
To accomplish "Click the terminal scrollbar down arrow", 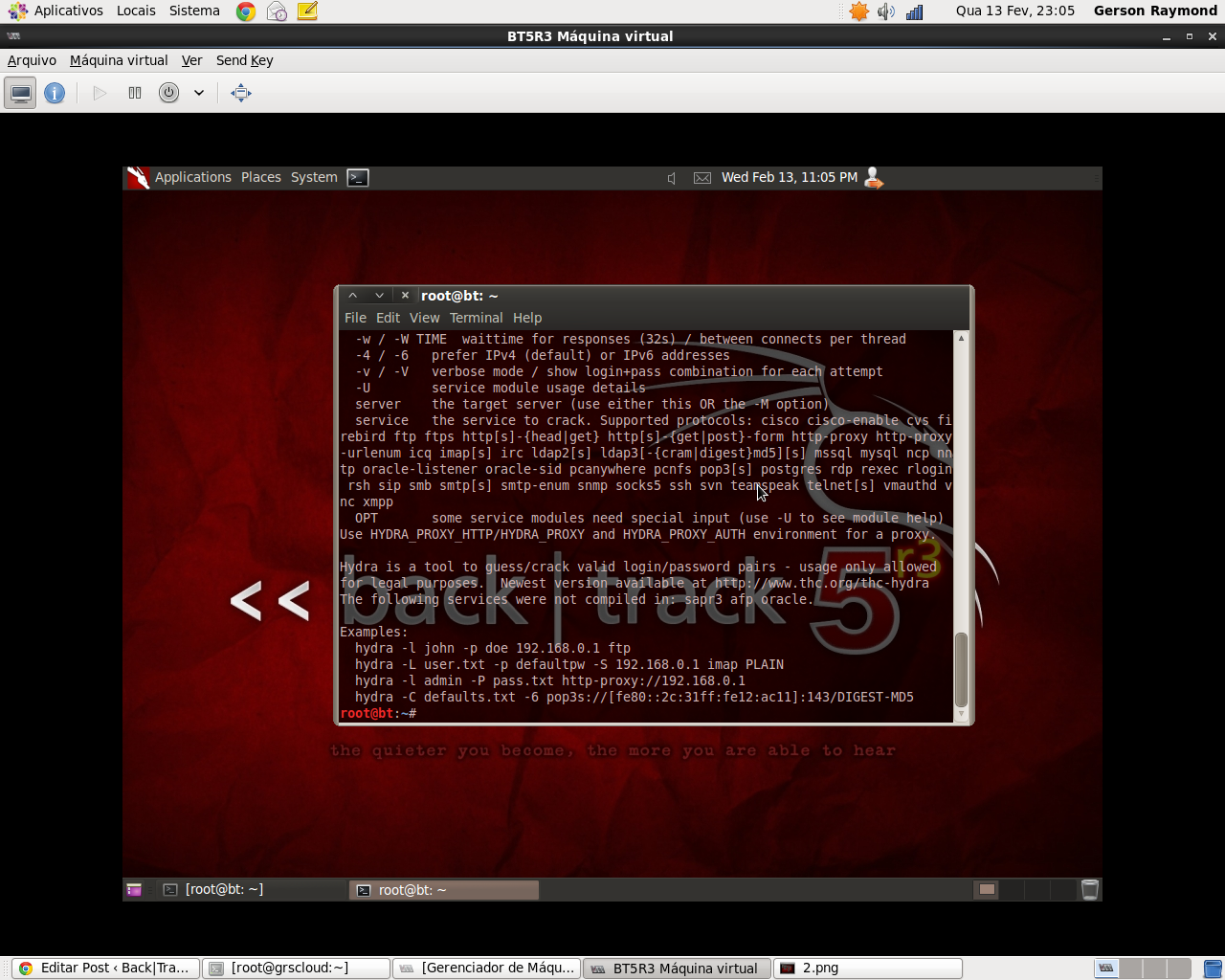I will 961,713.
